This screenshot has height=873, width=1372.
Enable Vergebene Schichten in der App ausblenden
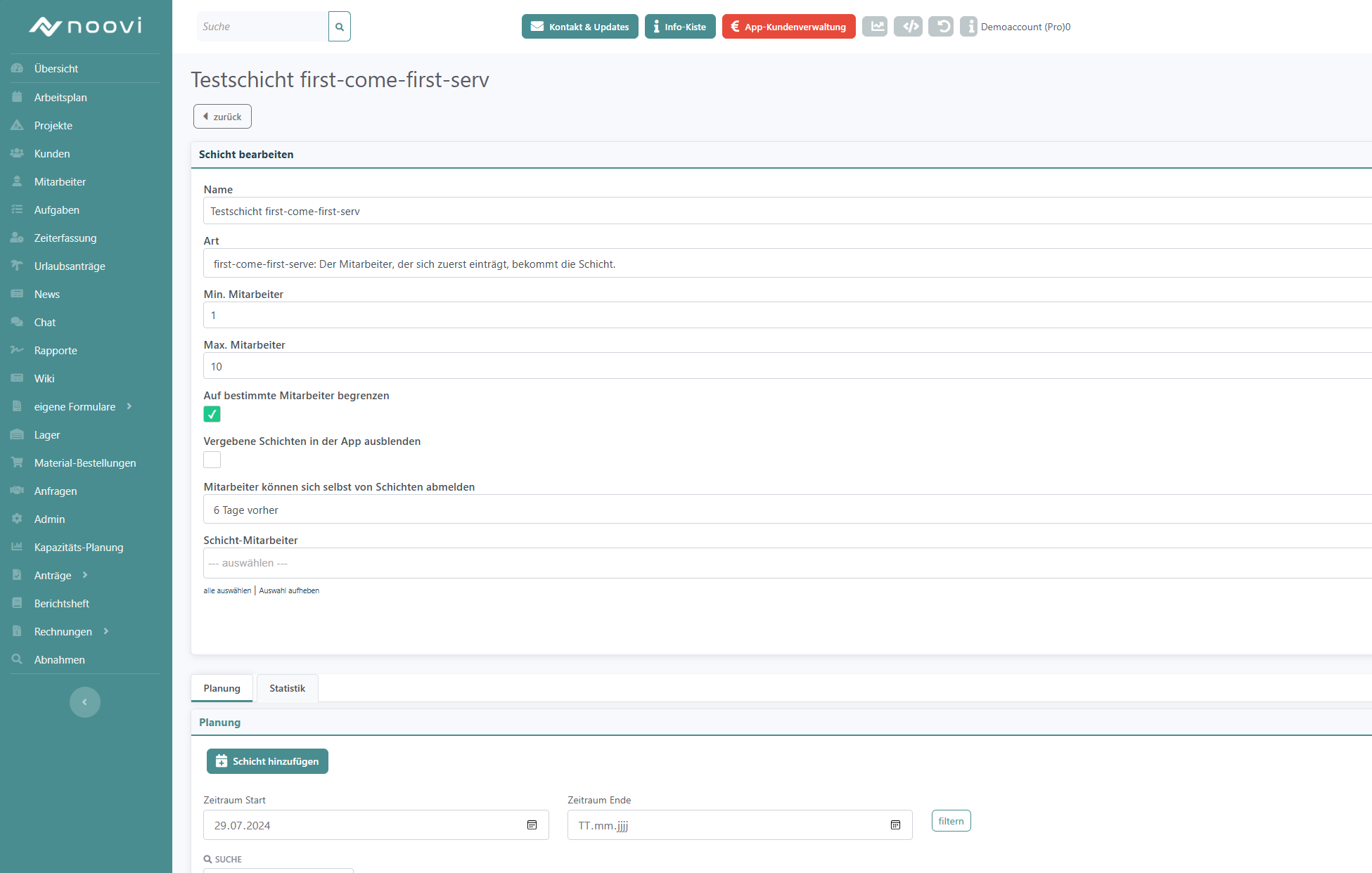click(212, 460)
